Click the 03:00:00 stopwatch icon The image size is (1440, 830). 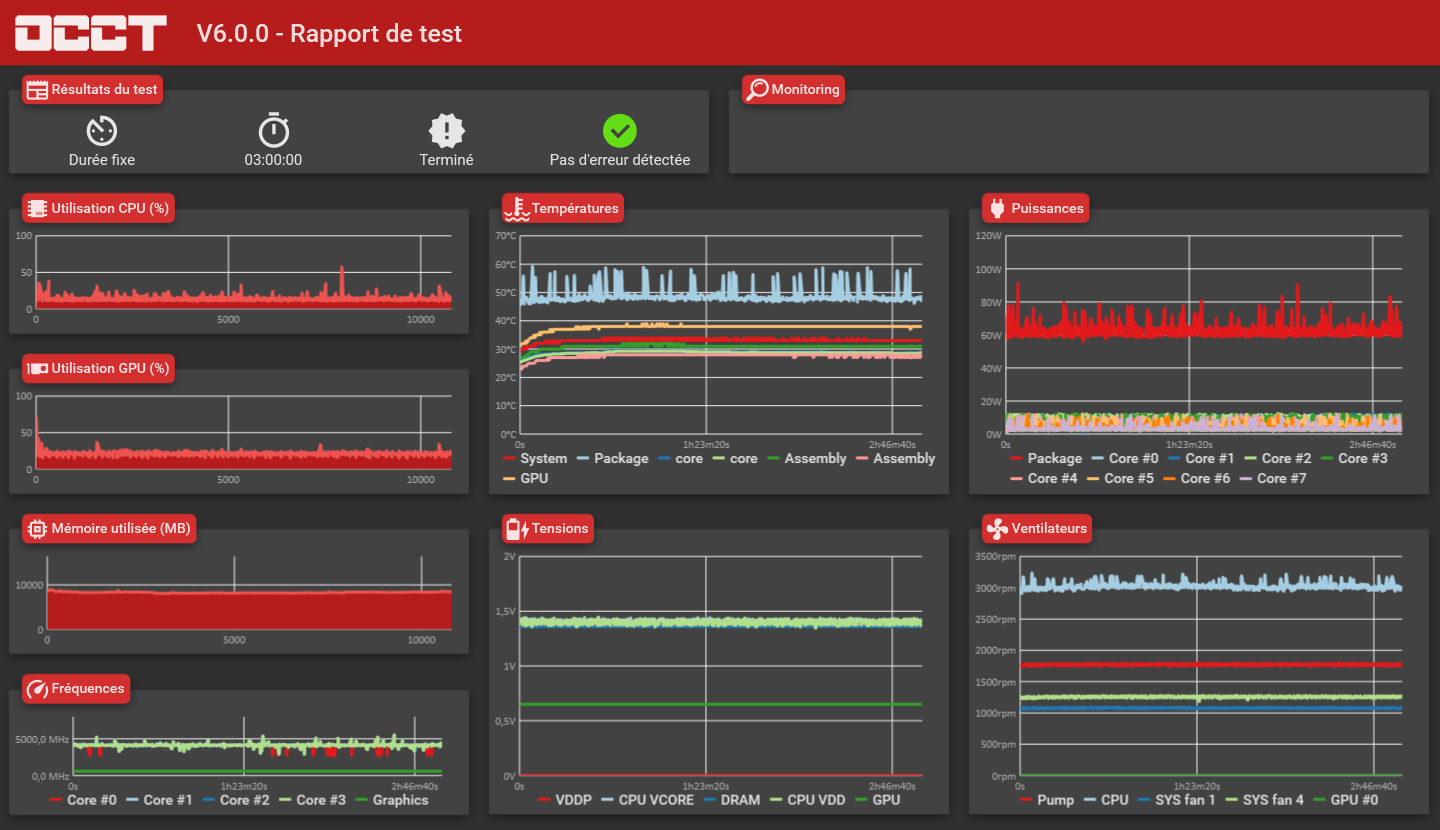pyautogui.click(x=274, y=130)
